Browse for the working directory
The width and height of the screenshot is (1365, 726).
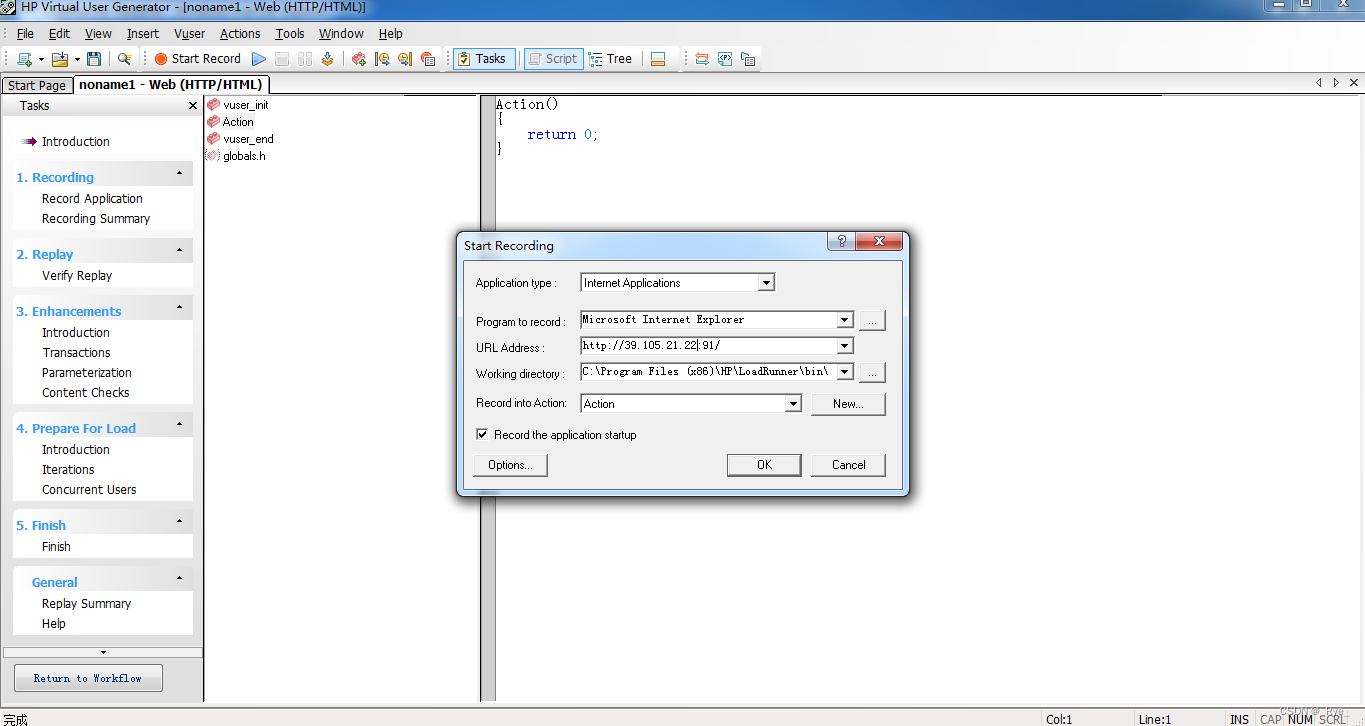tap(872, 372)
